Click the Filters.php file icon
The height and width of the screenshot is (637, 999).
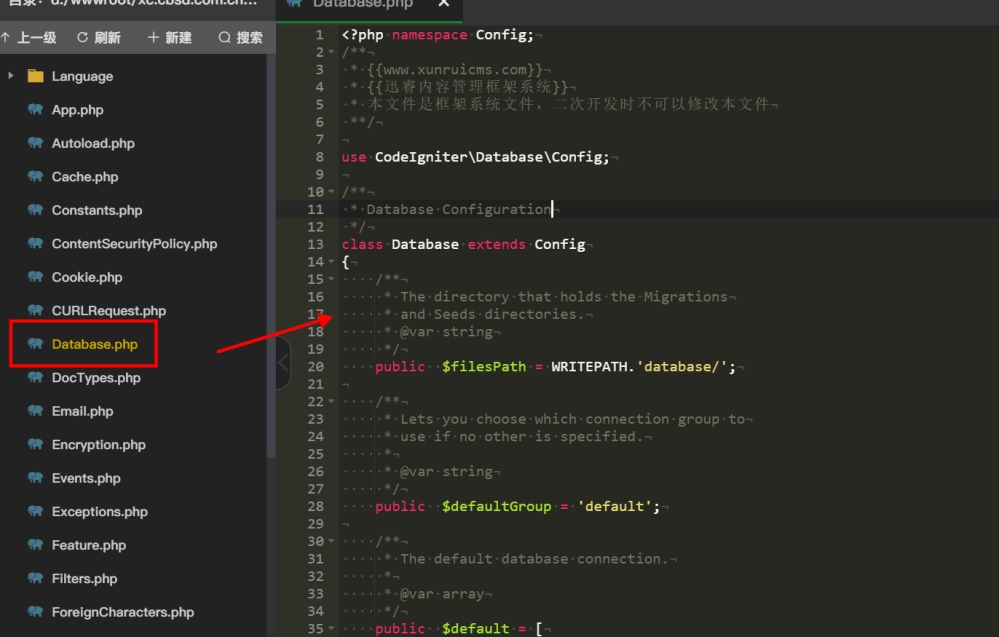coord(36,578)
